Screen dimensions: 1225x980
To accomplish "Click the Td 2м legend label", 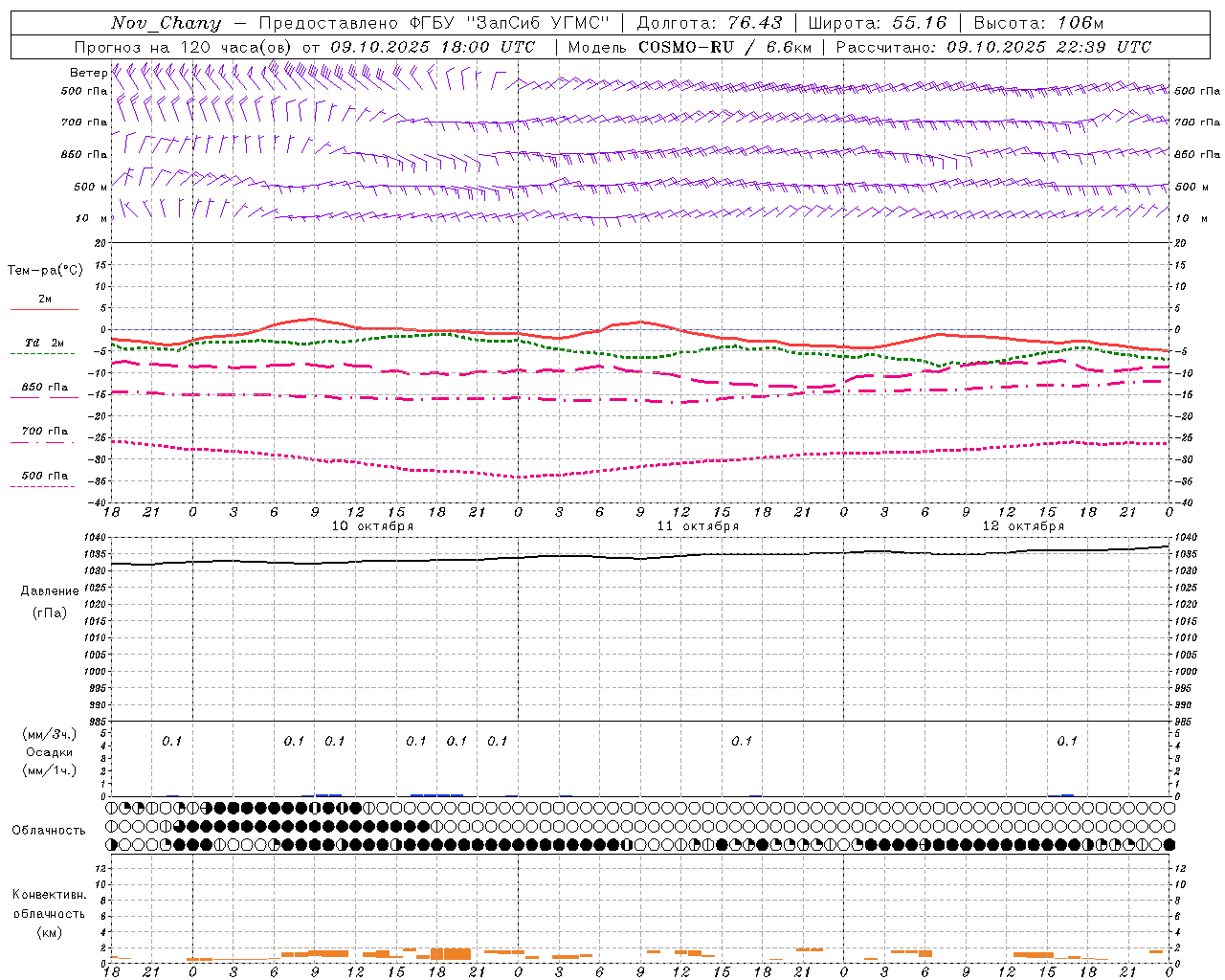I will (44, 343).
